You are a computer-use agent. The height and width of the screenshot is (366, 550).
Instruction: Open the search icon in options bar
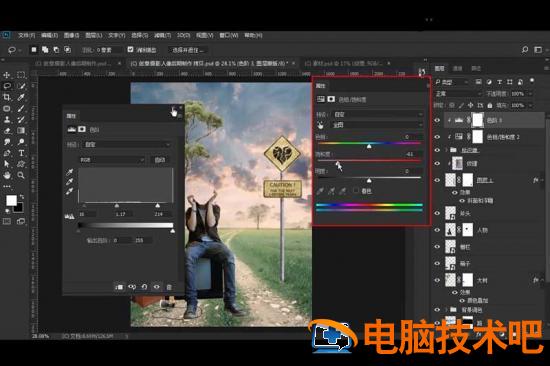(x=525, y=50)
